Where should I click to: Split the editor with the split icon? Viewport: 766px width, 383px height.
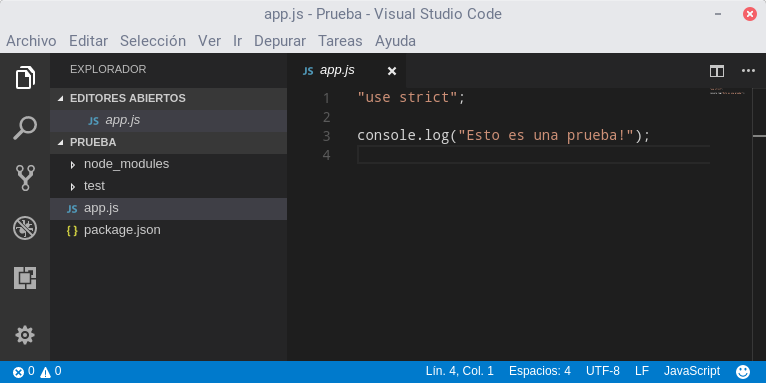pyautogui.click(x=717, y=71)
